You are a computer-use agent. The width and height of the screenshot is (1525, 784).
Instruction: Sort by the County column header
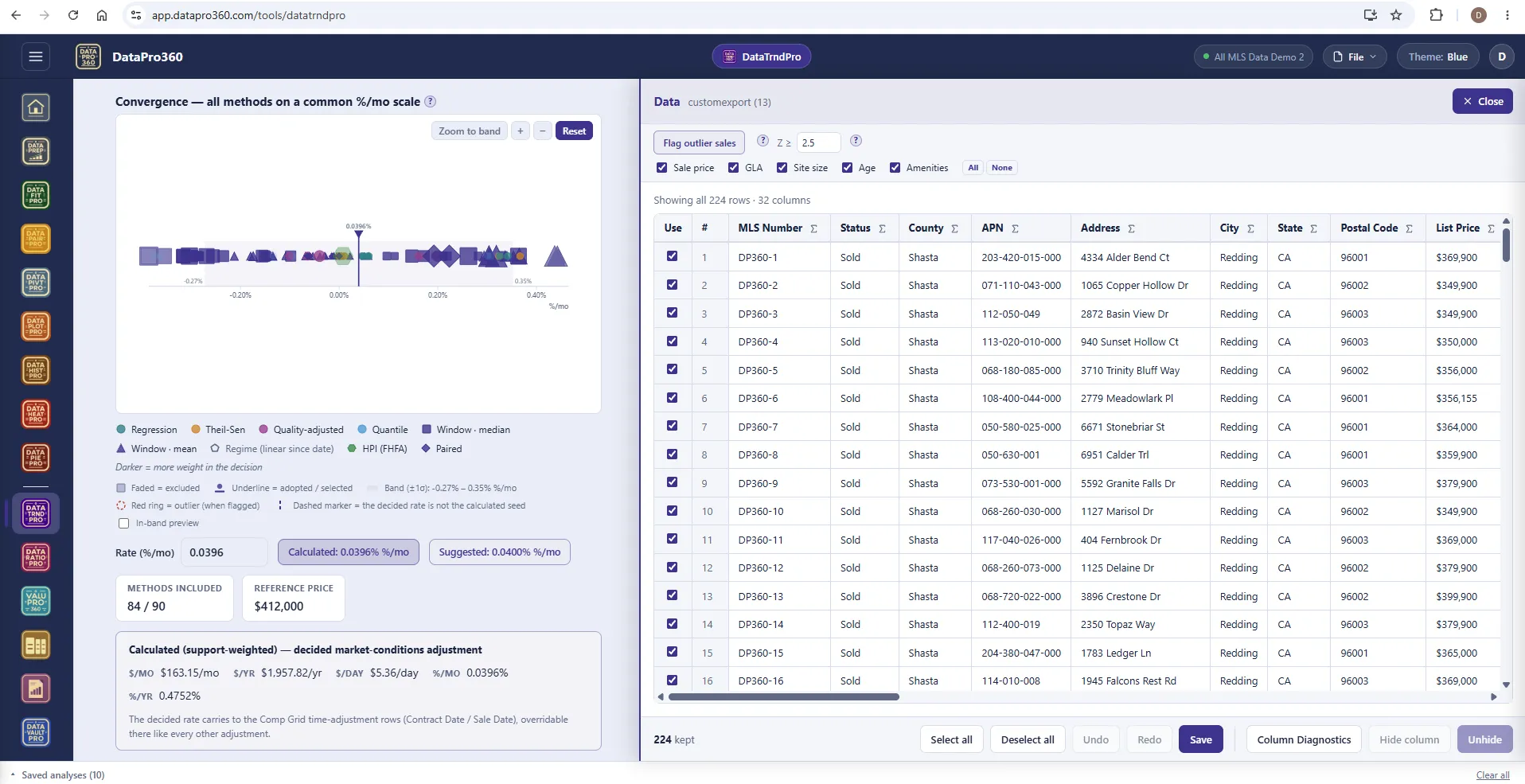point(926,228)
